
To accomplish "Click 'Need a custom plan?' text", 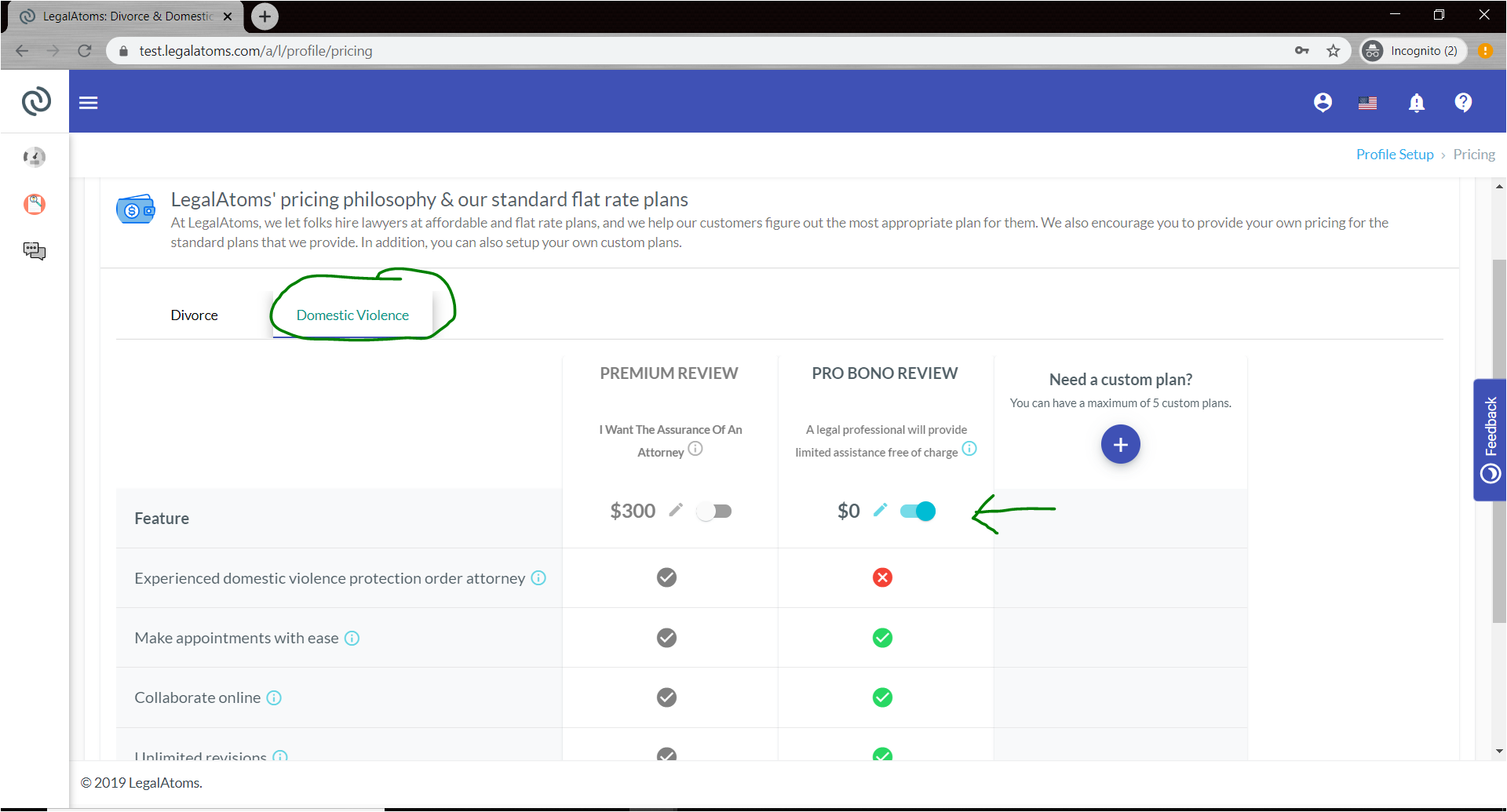I will click(1120, 380).
